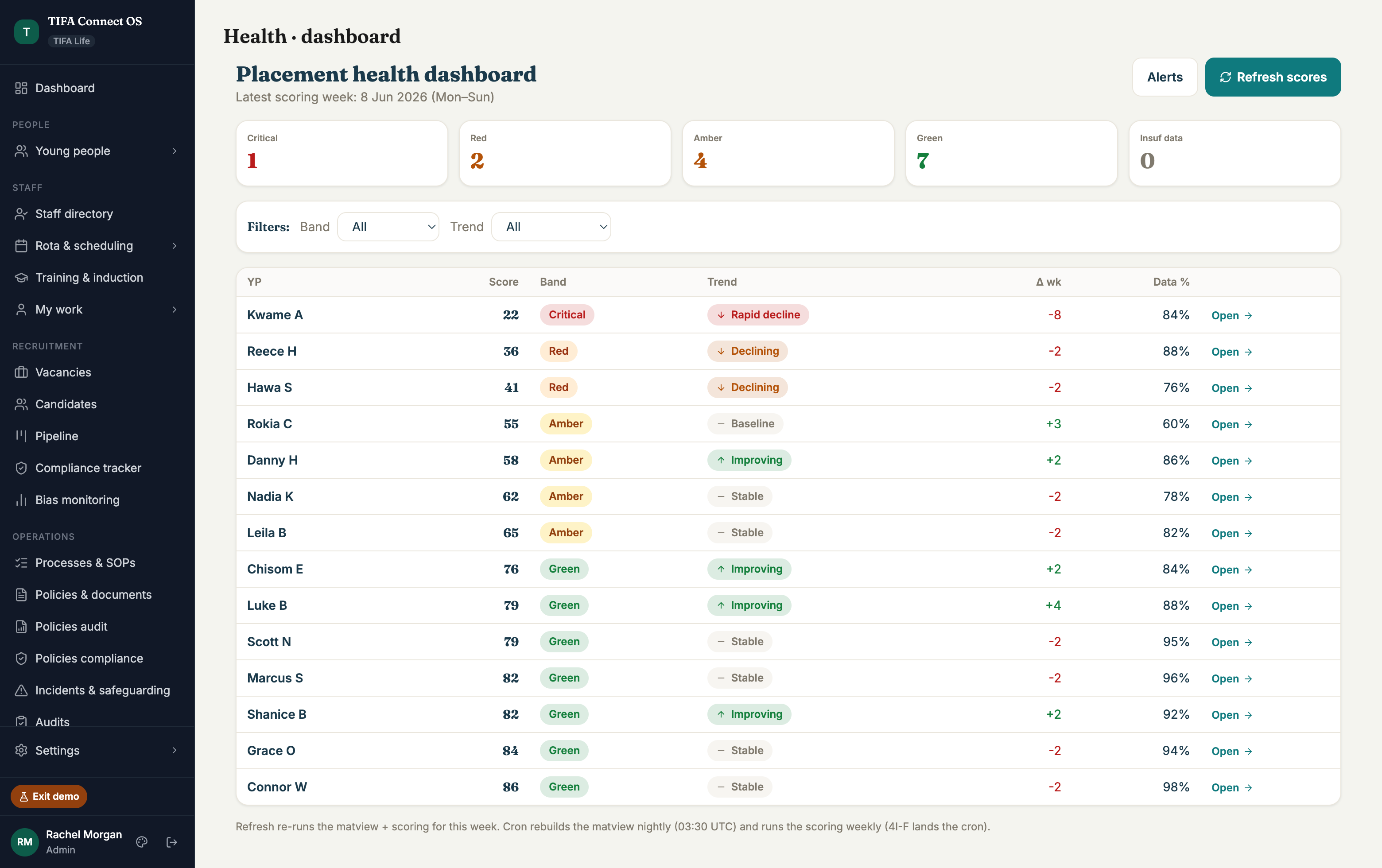Open the Trend filter dropdown
Viewport: 1382px width, 868px height.
(x=551, y=227)
